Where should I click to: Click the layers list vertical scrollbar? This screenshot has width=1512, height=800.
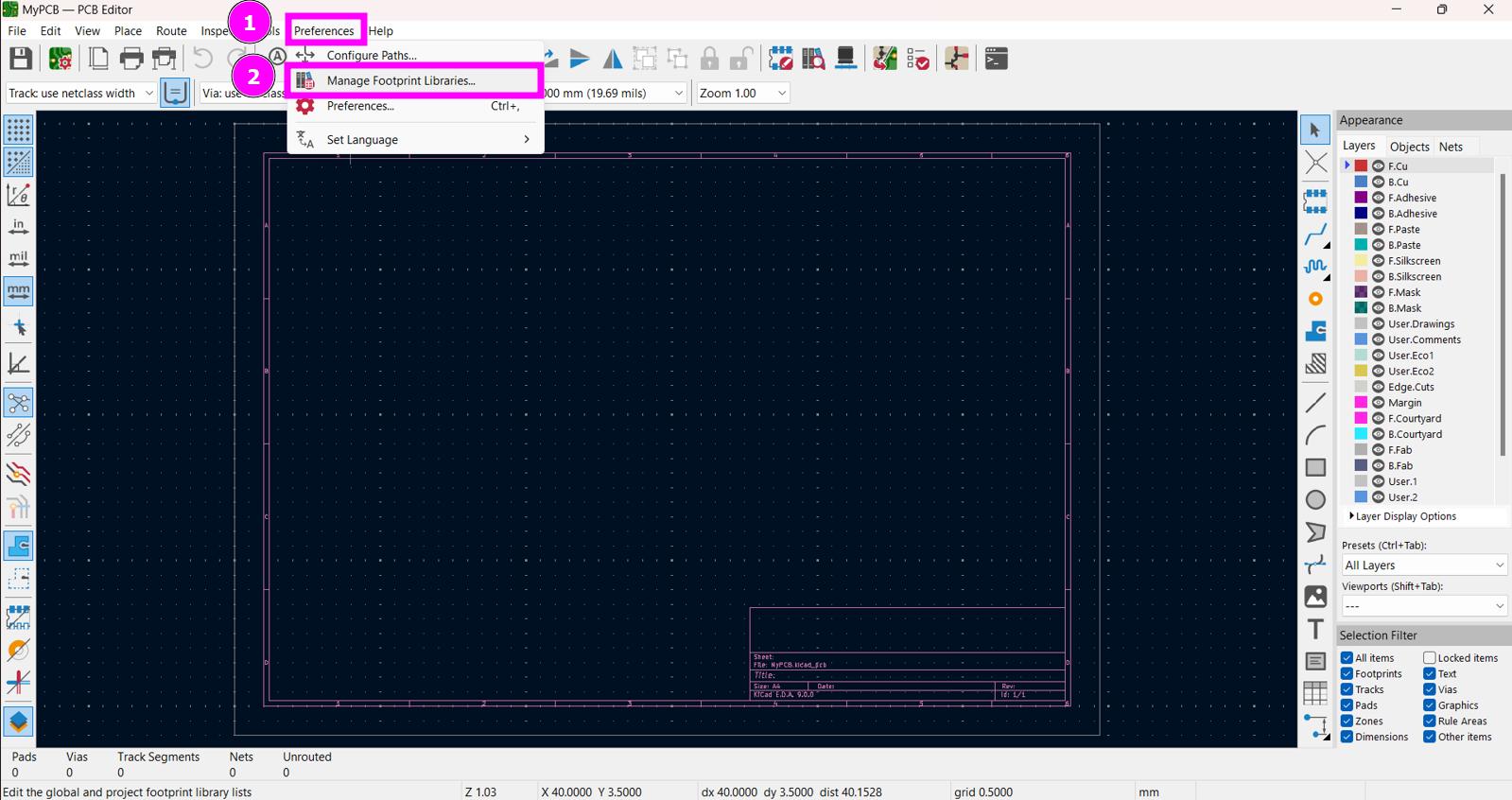pos(1503,314)
